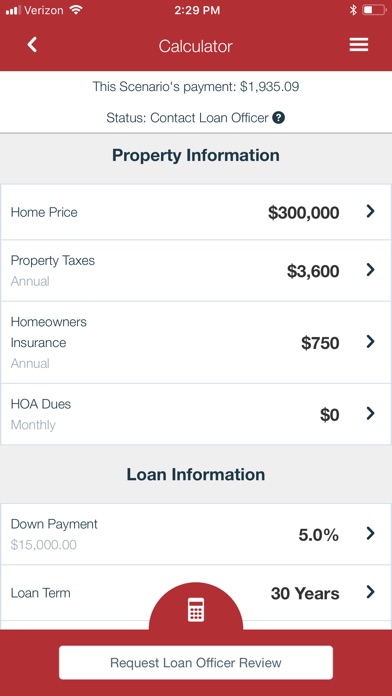Screen dimensions: 392x696
Task: Expand the Home Price chevron
Action: (370, 212)
